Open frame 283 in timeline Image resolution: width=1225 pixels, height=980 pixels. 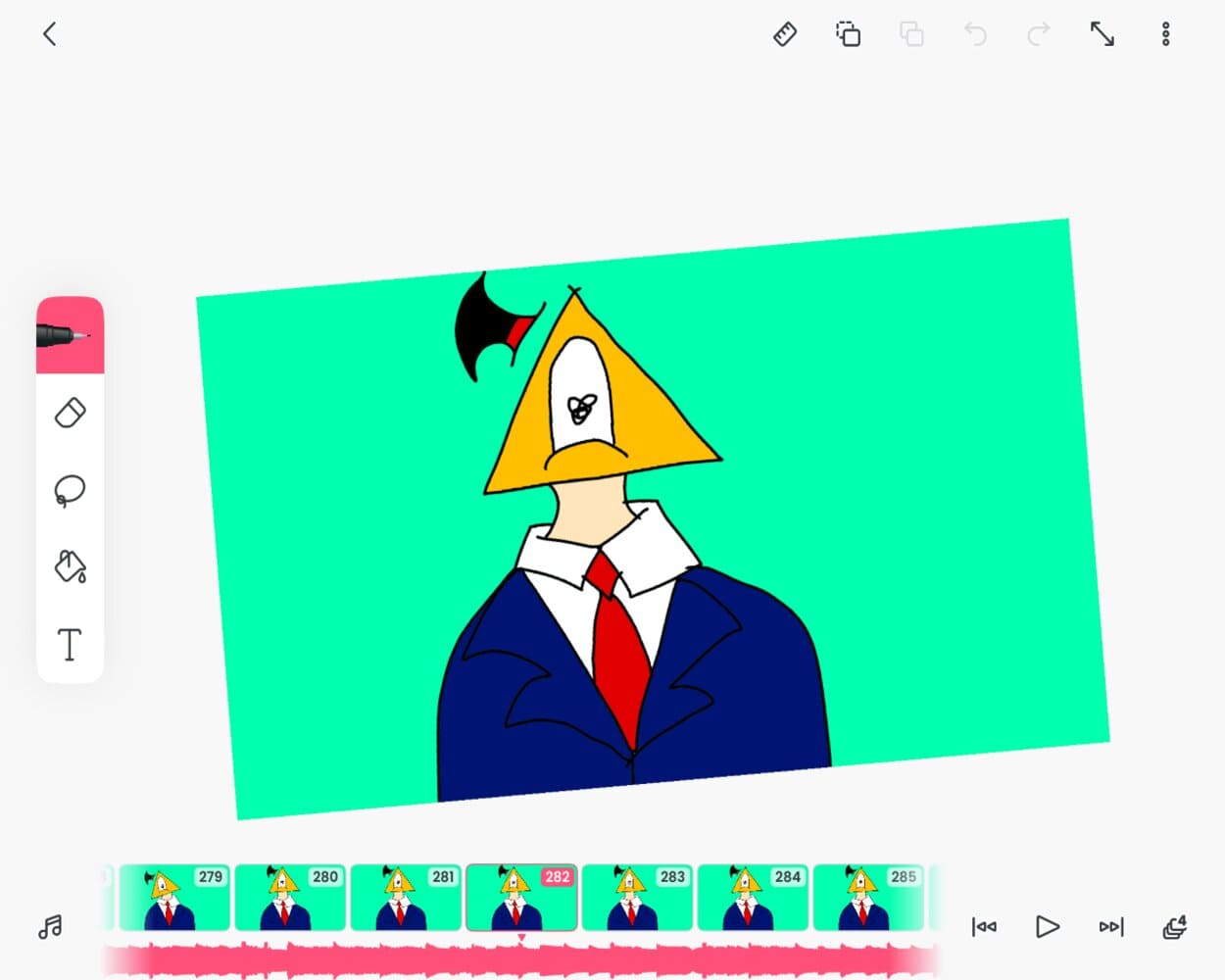tap(637, 898)
